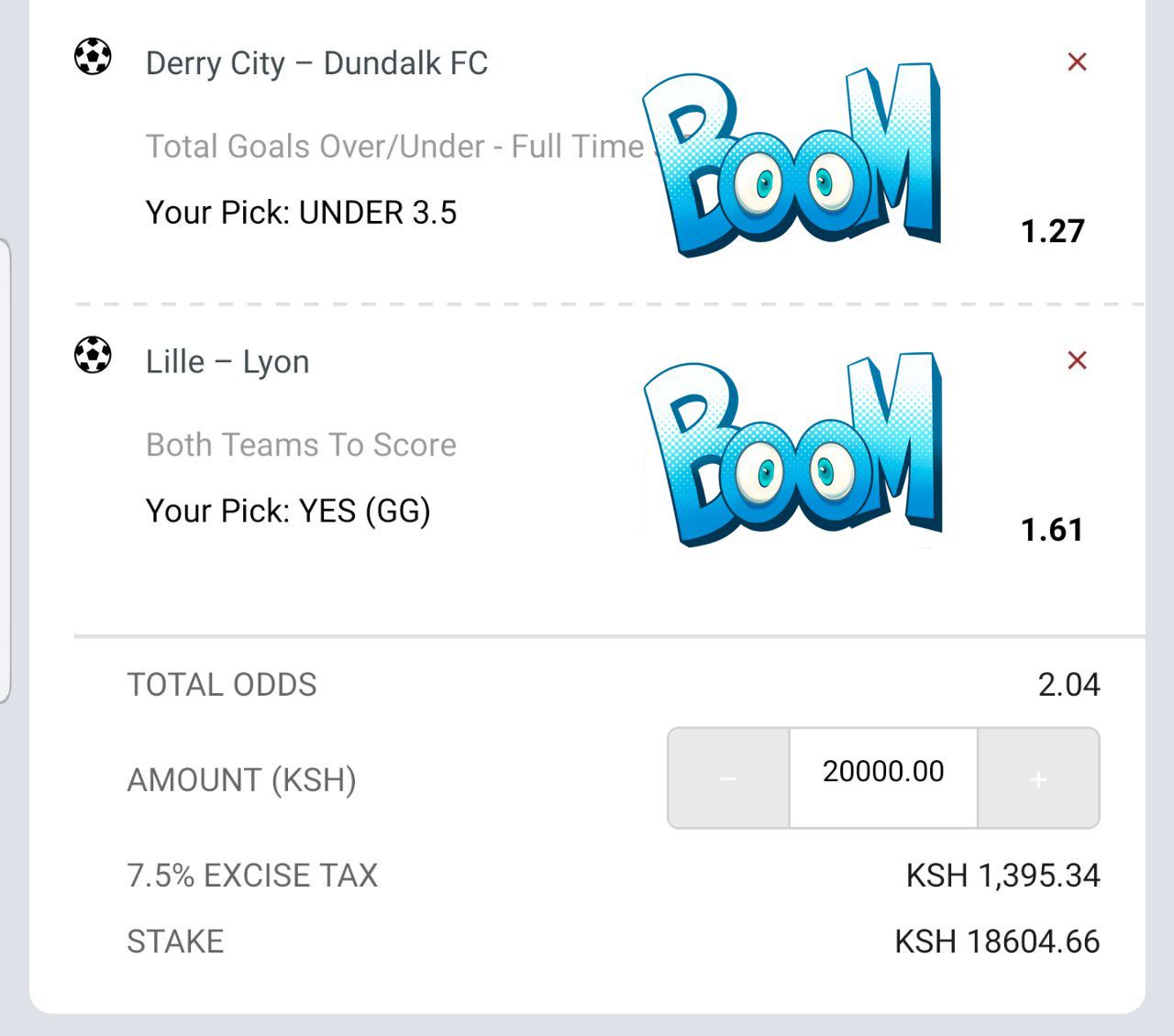Click Your Pick: YES (GG) text
Image resolution: width=1174 pixels, height=1036 pixels.
pos(288,511)
